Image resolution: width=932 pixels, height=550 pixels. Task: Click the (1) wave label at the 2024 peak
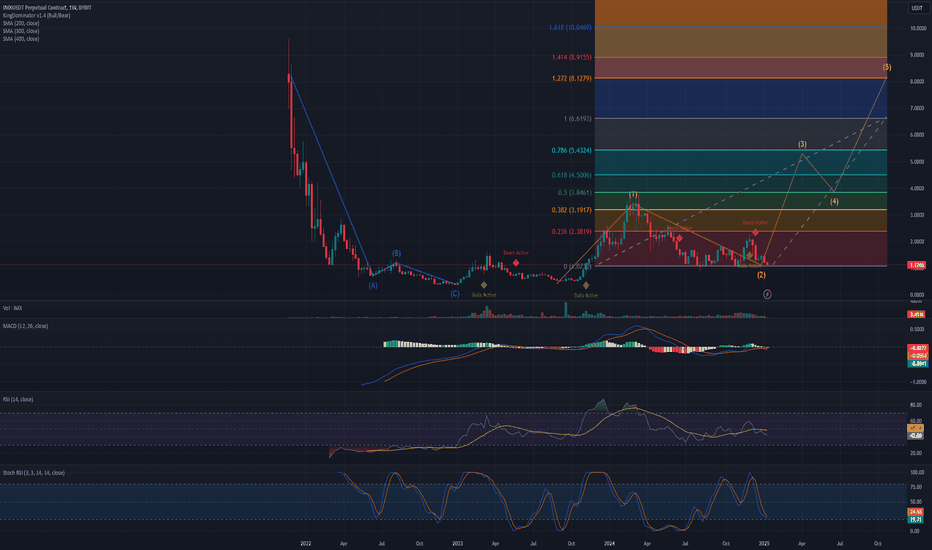pyautogui.click(x=633, y=195)
